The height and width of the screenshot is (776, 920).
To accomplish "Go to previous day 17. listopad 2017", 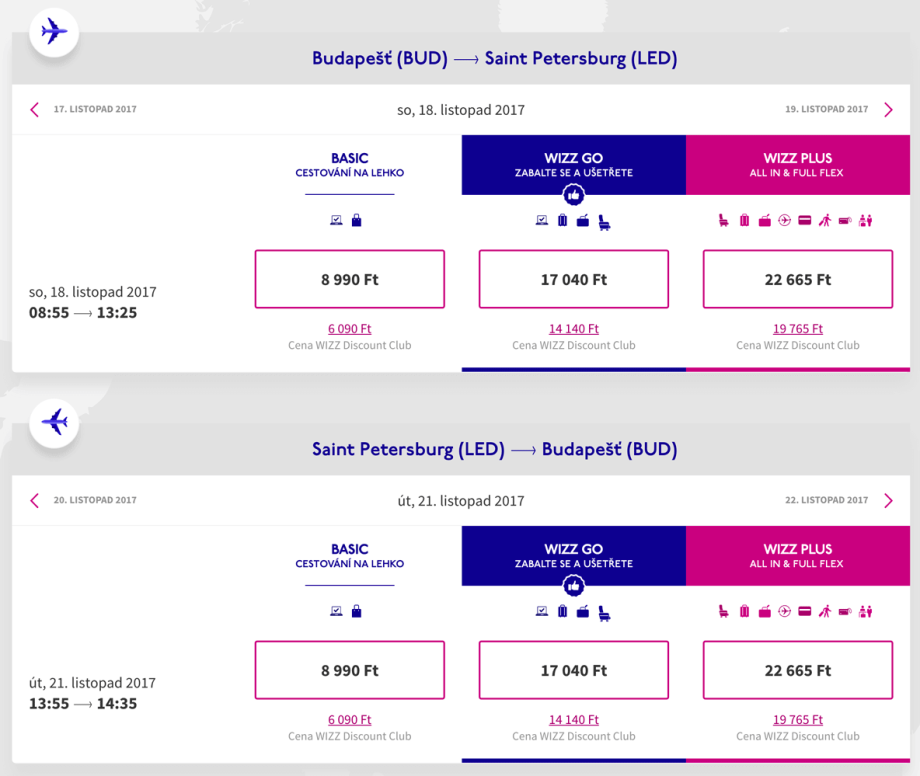I will pos(35,110).
